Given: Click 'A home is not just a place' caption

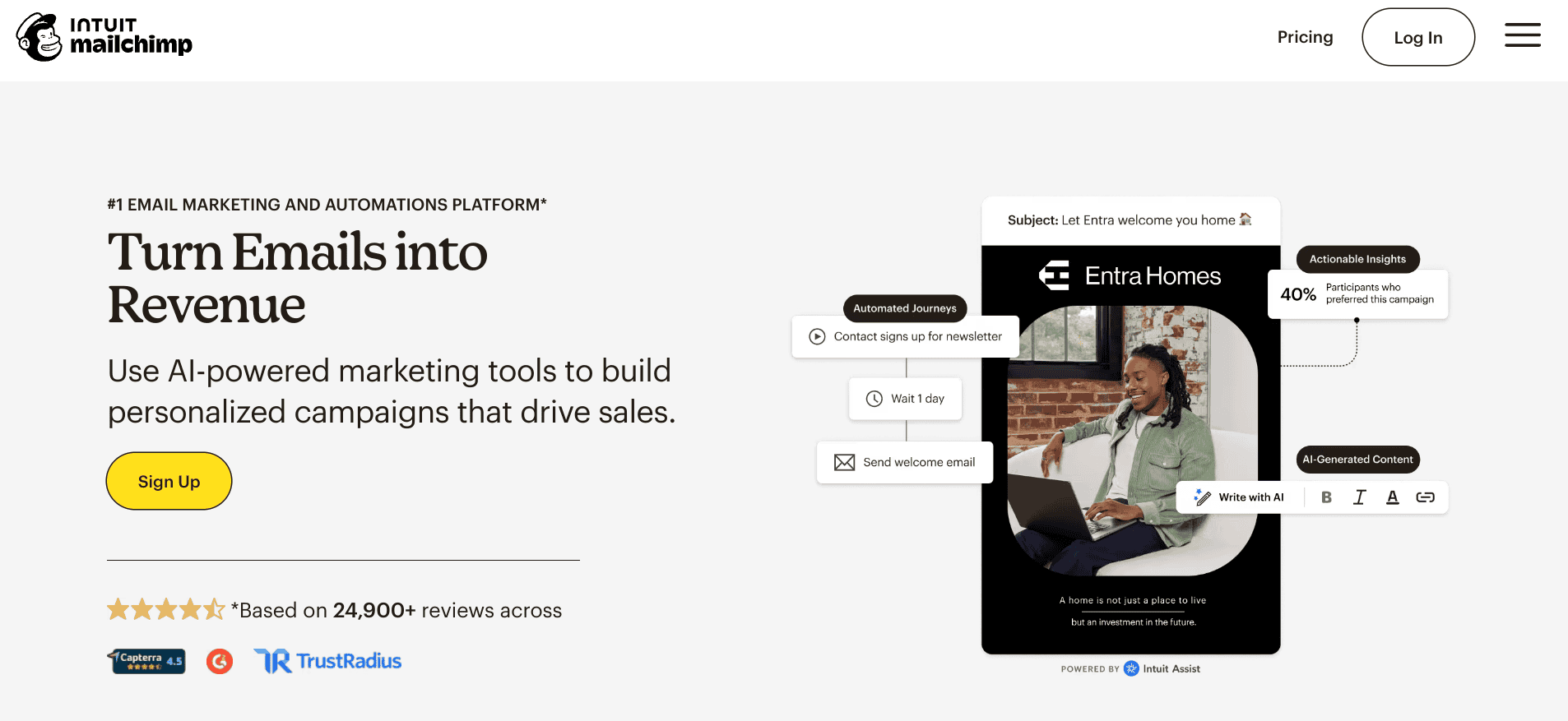Looking at the screenshot, I should coord(1132,600).
